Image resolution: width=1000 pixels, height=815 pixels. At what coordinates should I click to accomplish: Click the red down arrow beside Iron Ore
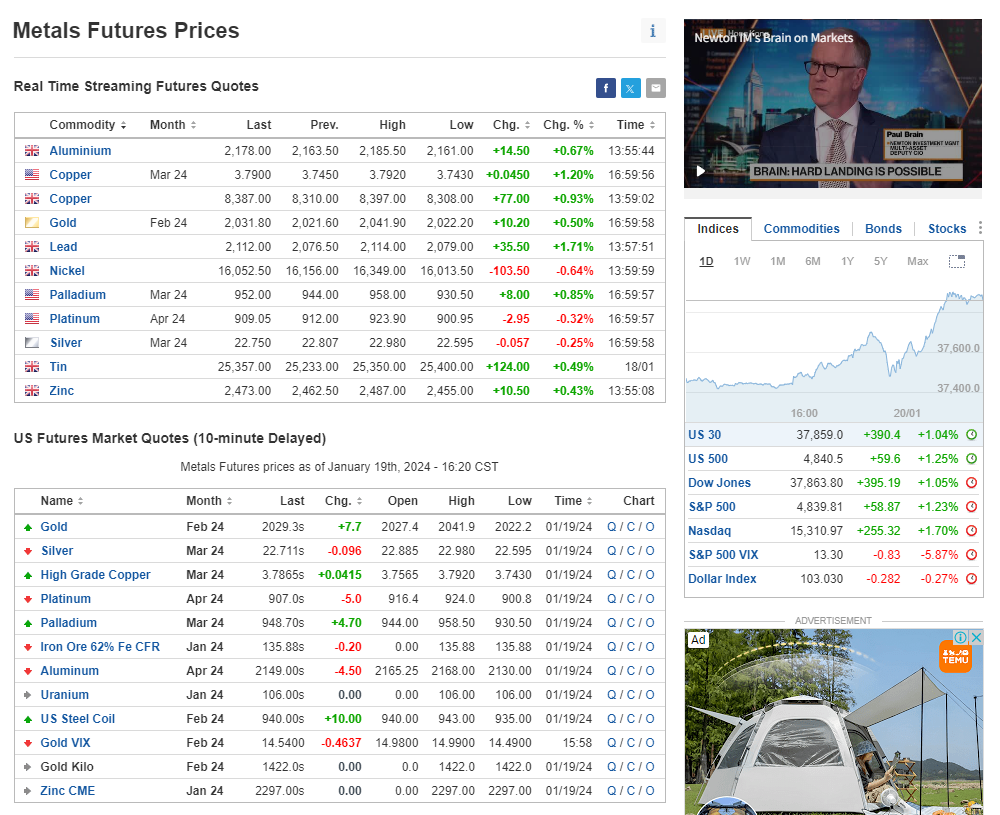[x=27, y=647]
